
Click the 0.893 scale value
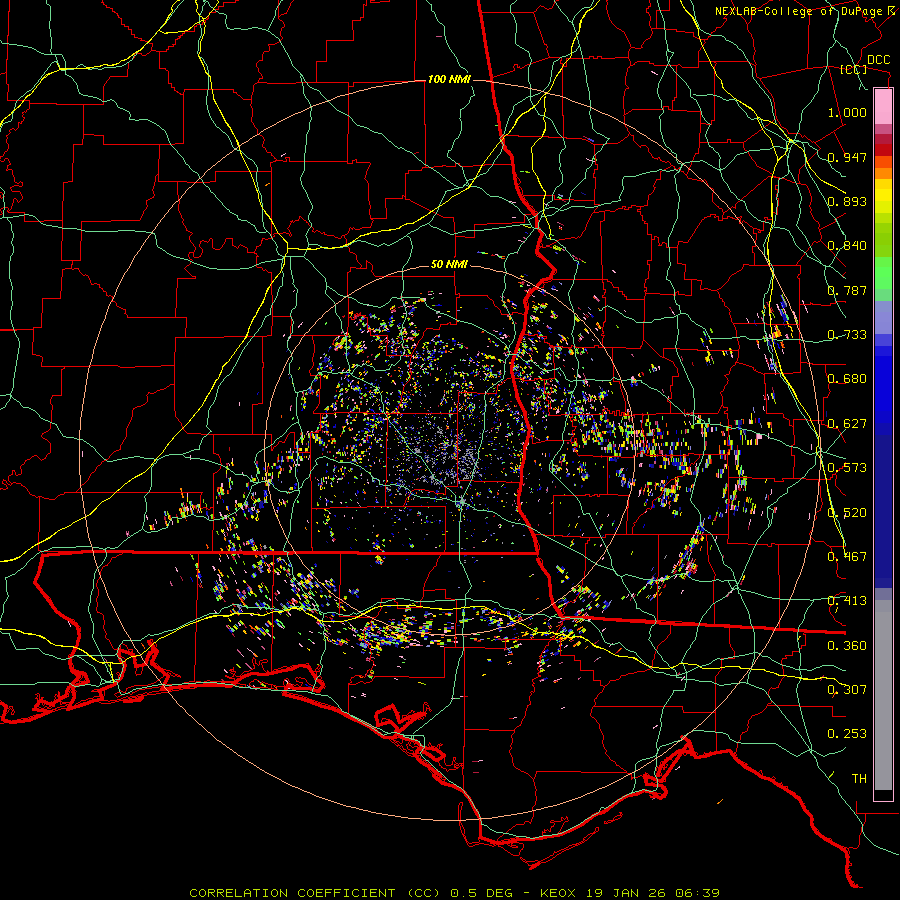[847, 201]
